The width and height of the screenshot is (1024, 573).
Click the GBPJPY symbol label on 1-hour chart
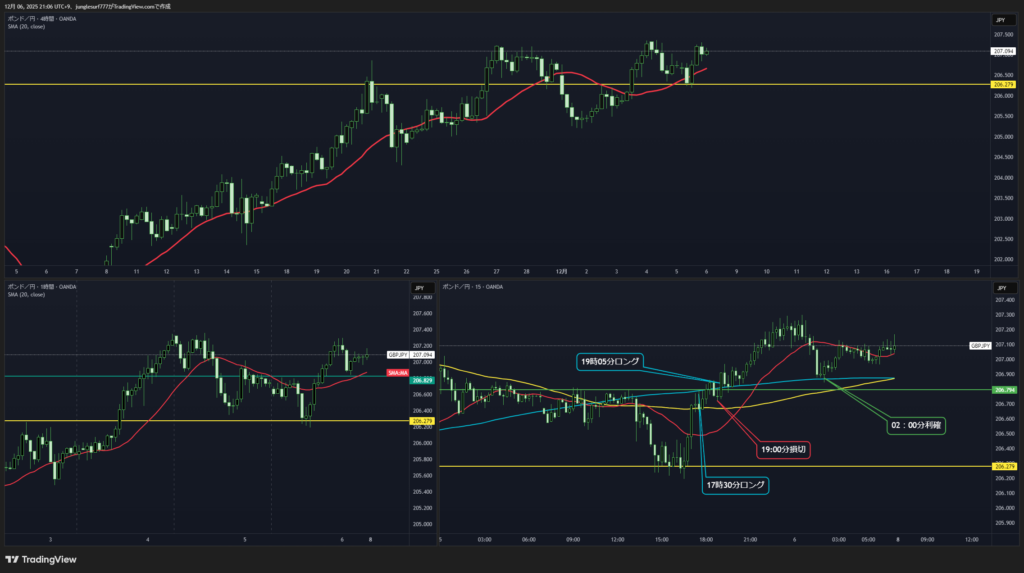point(397,354)
